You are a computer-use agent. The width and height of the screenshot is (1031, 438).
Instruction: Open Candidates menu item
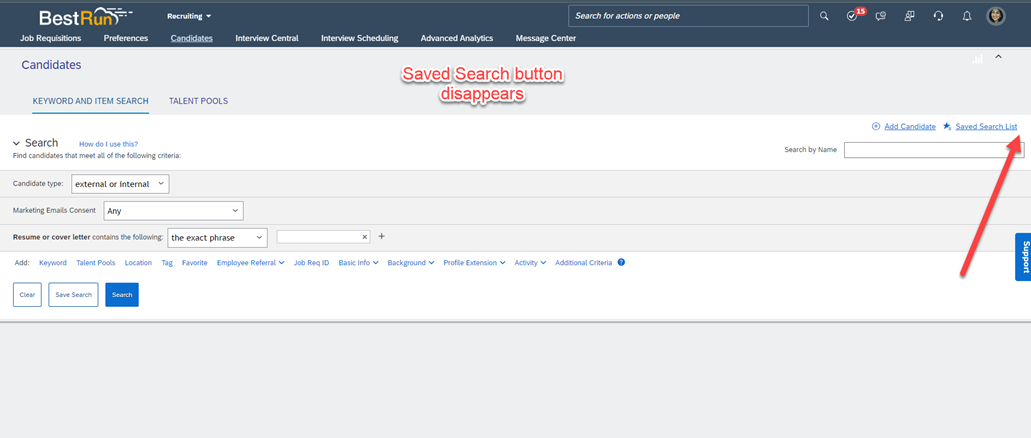click(191, 38)
